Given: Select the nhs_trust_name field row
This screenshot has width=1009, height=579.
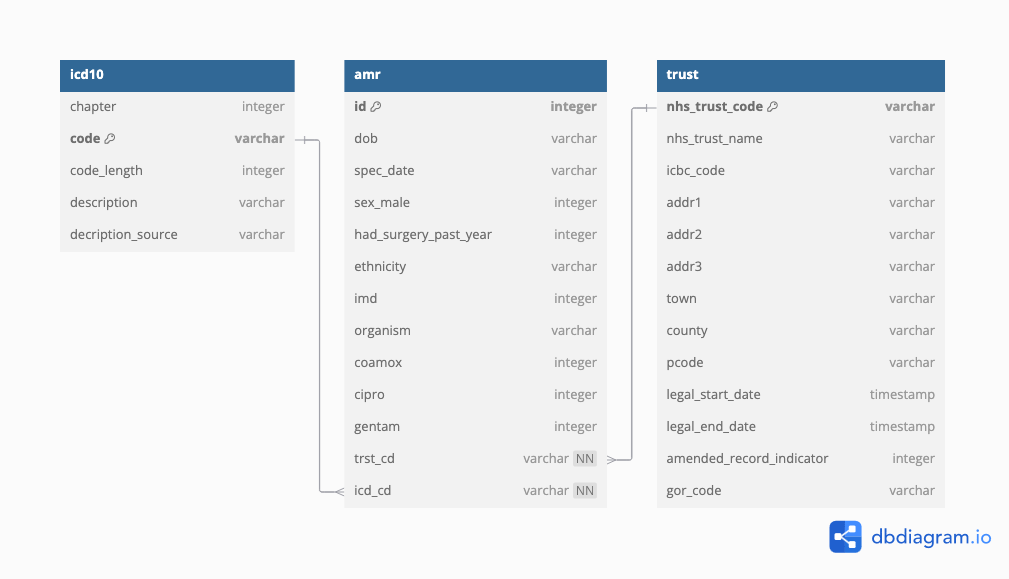Looking at the screenshot, I should tap(801, 138).
